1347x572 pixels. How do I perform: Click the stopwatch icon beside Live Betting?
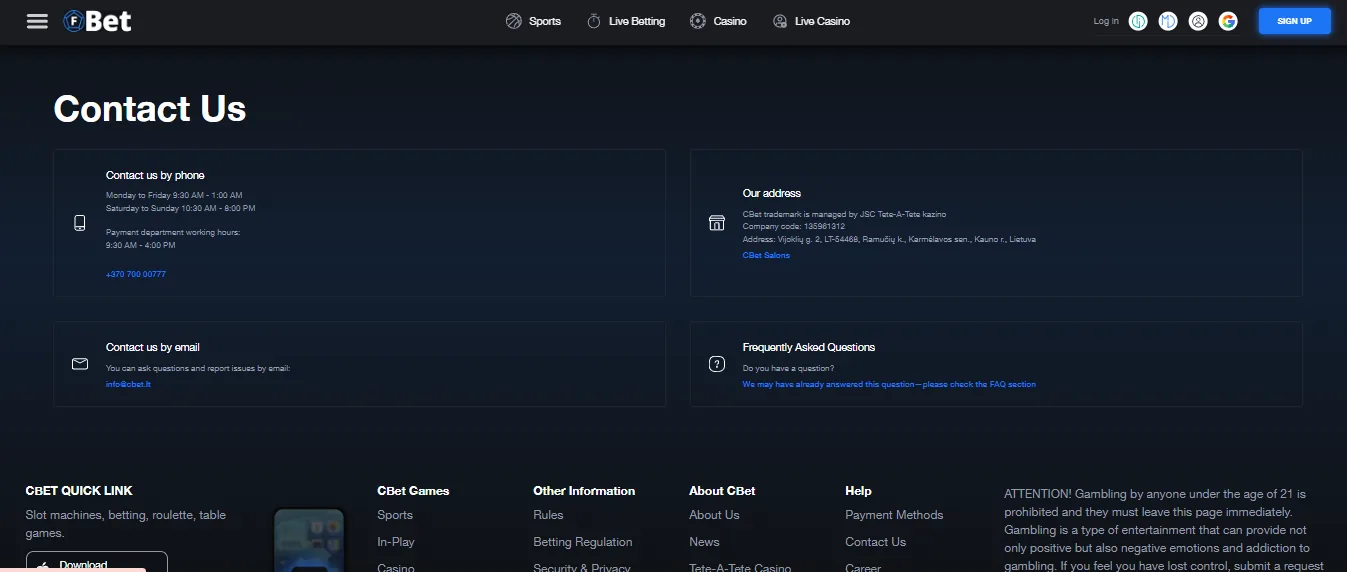click(594, 21)
